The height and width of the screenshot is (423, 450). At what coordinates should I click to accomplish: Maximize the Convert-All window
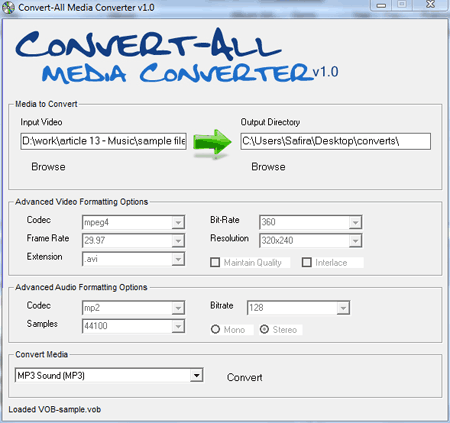click(402, 4)
